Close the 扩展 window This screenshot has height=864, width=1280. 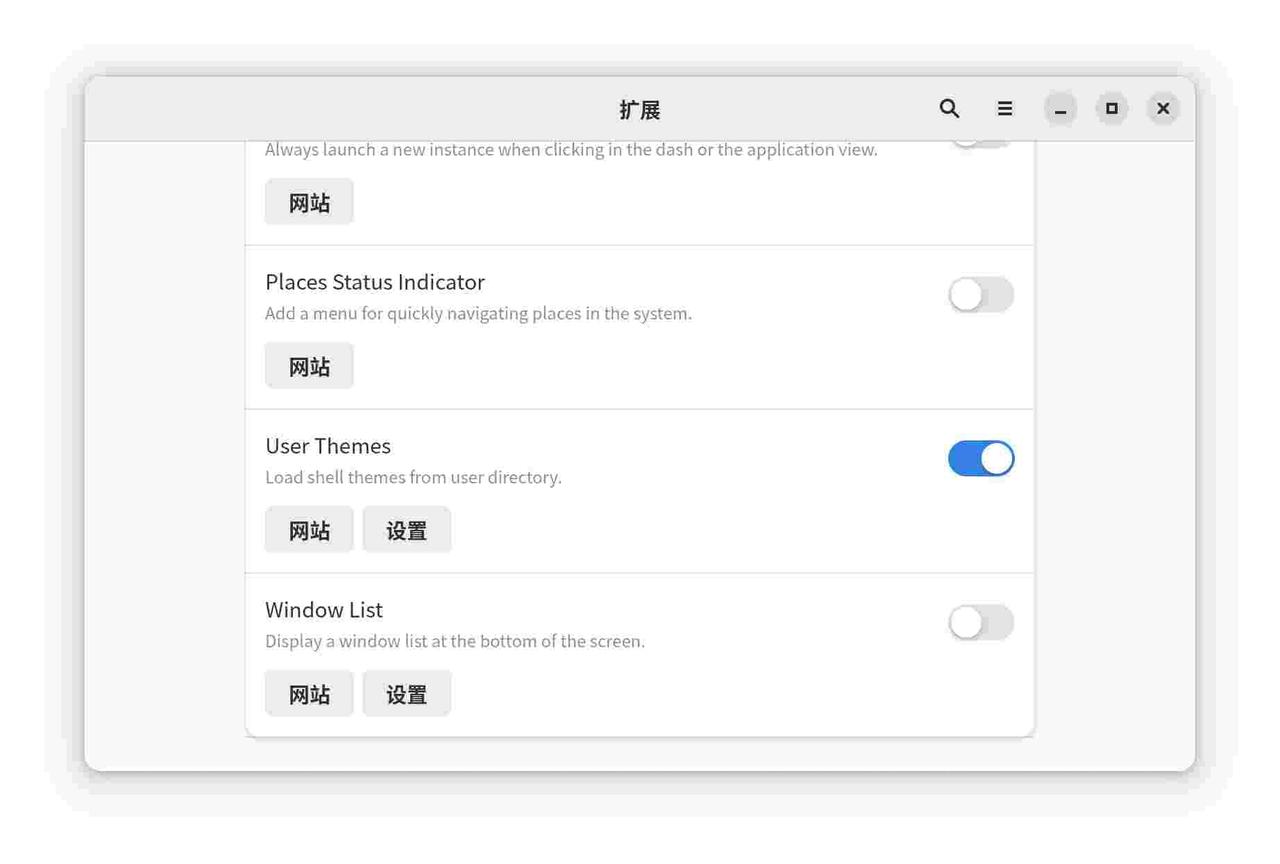click(1162, 108)
